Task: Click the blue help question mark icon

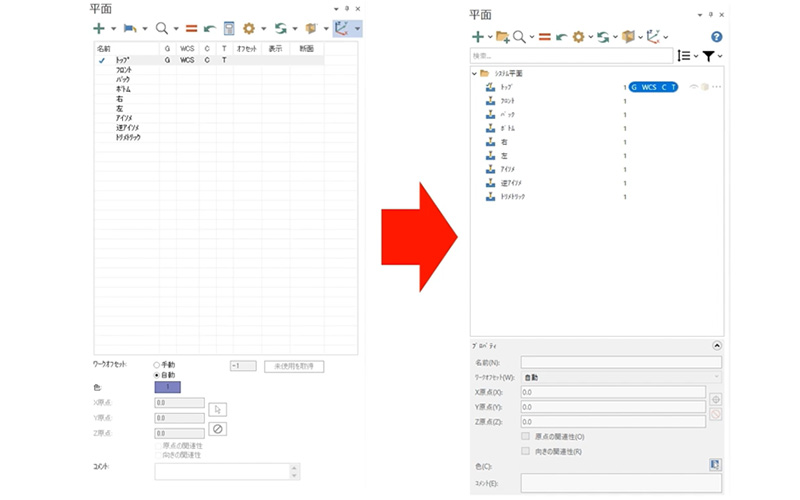Action: (716, 37)
